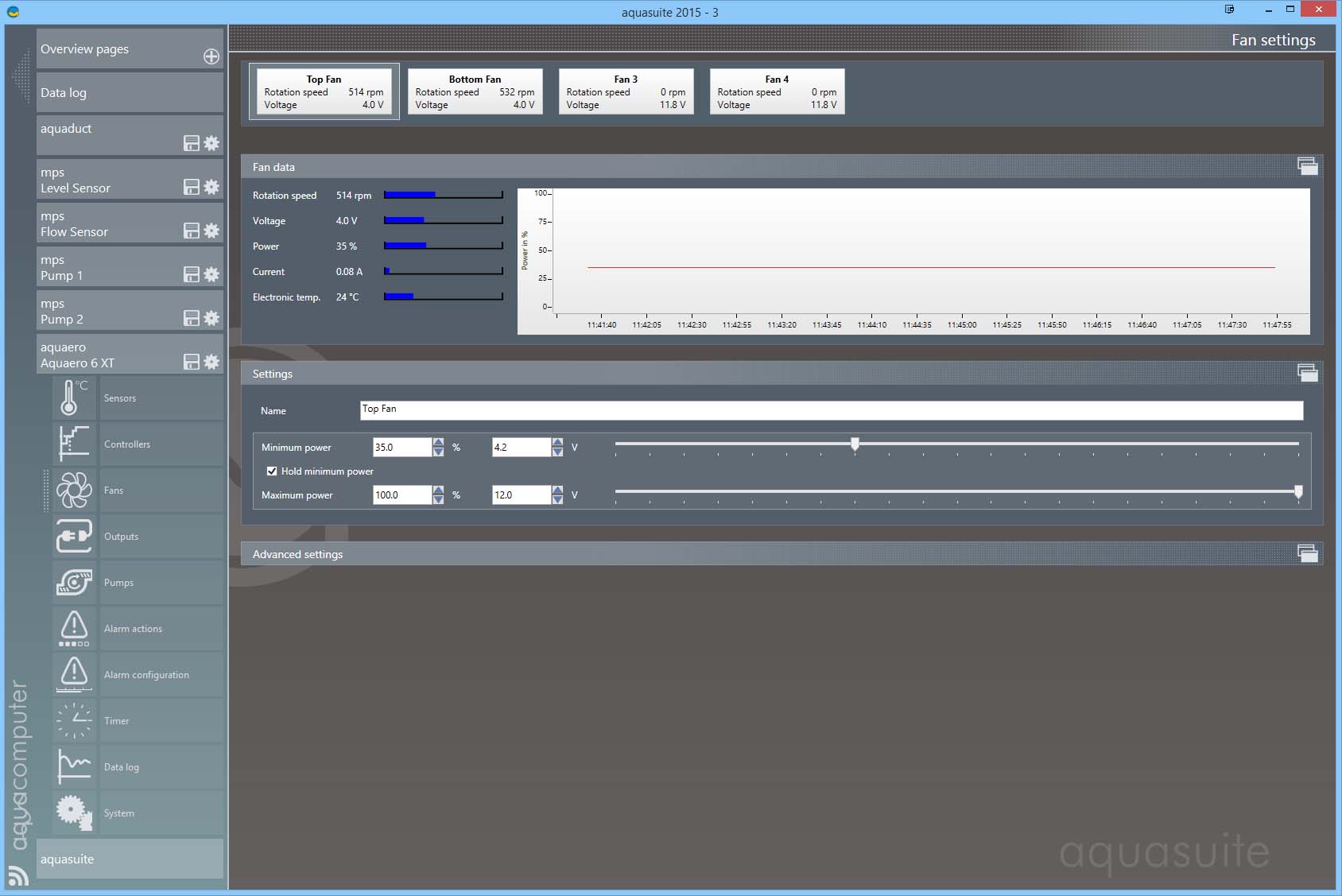1342x896 pixels.
Task: Open Data log in top sidebar
Action: click(129, 93)
